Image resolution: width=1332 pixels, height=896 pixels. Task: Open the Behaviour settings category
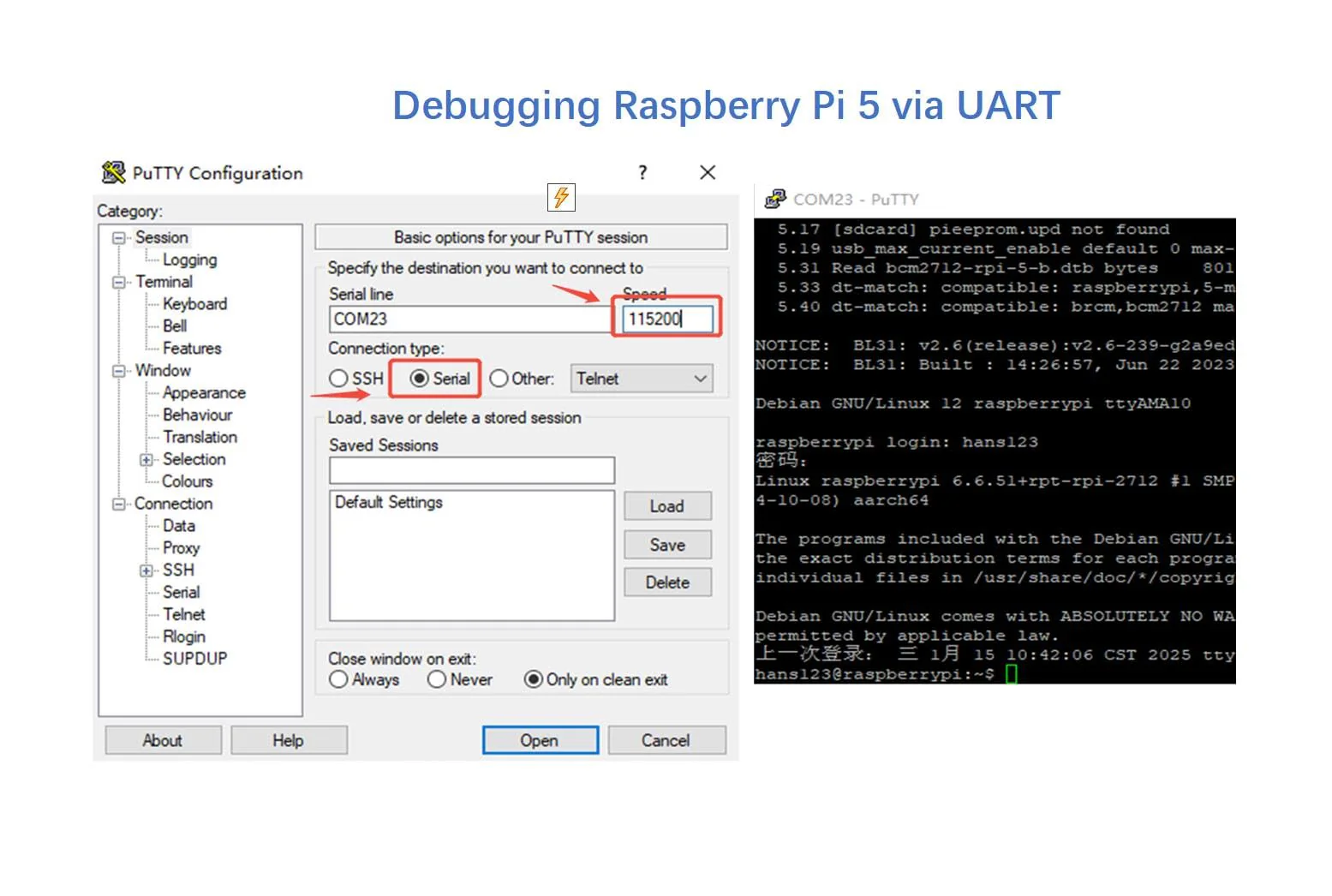pos(197,415)
